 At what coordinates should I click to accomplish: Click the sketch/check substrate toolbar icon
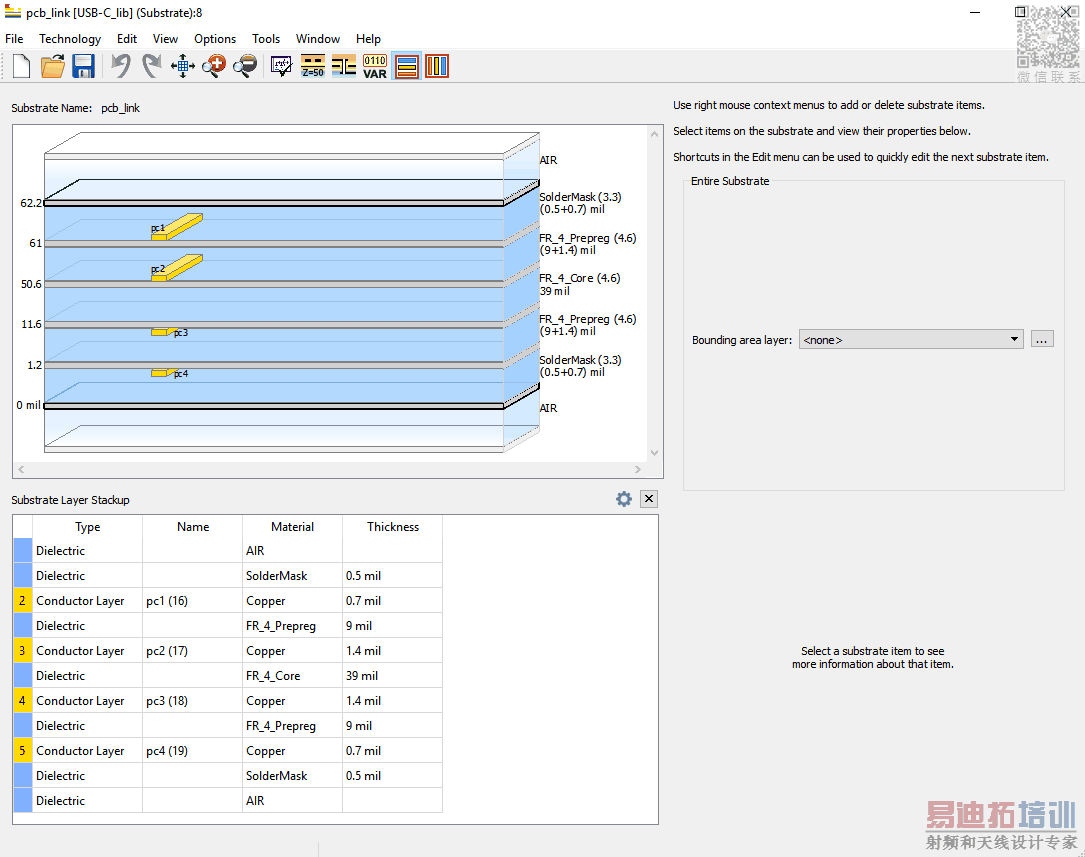282,66
